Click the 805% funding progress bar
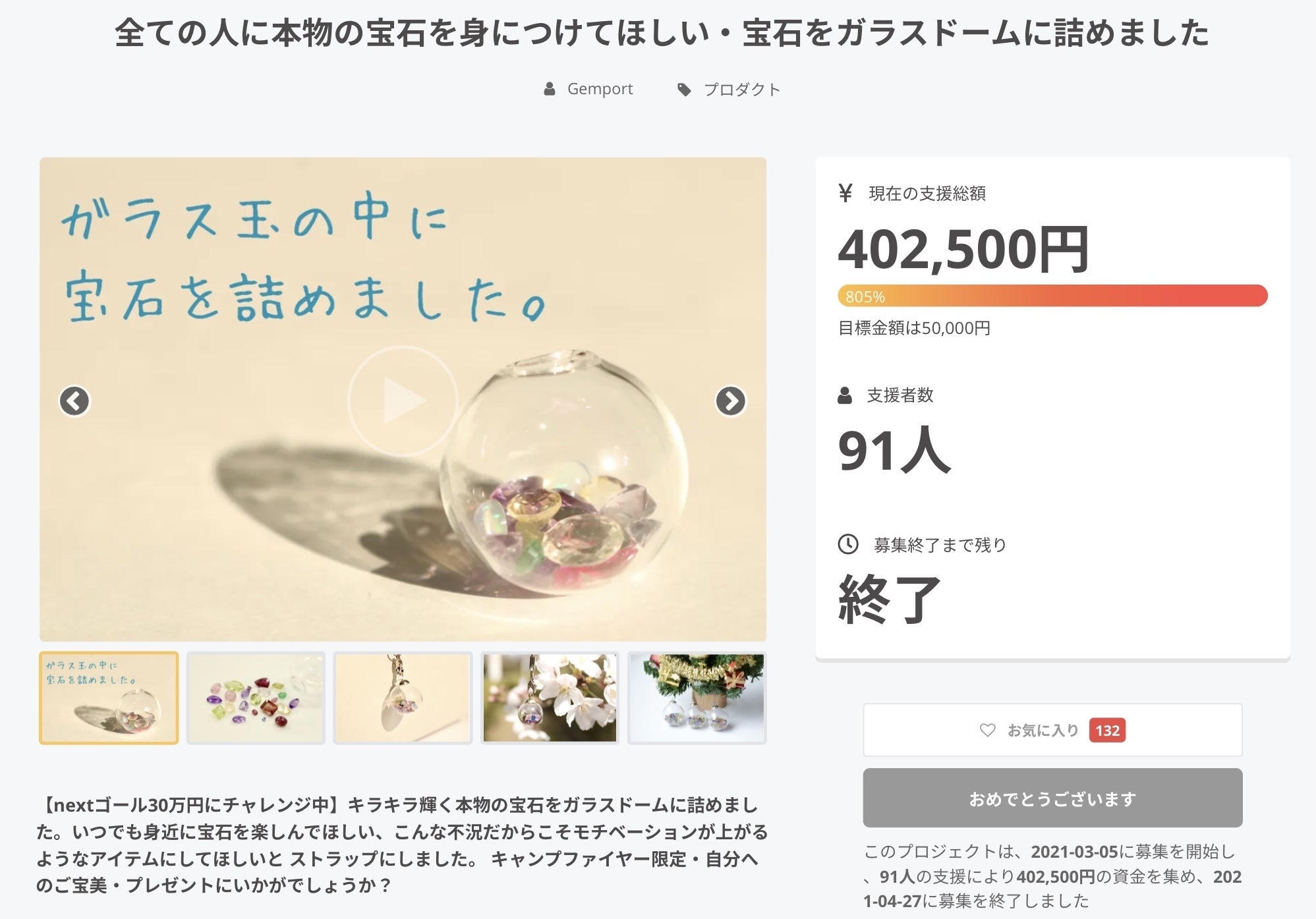Image resolution: width=1316 pixels, height=919 pixels. 1052,296
